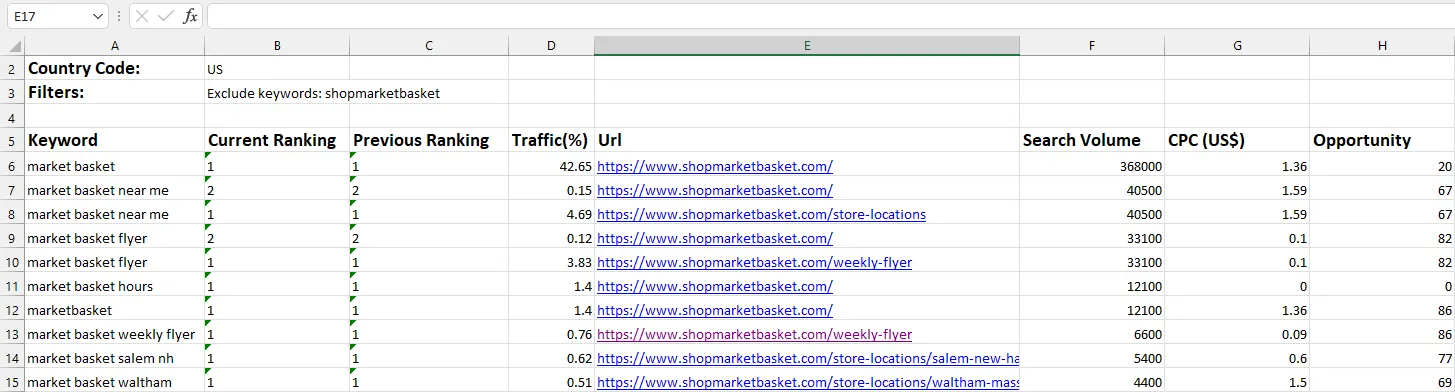Select column A header
Image resolution: width=1455 pixels, height=392 pixels.
point(115,46)
